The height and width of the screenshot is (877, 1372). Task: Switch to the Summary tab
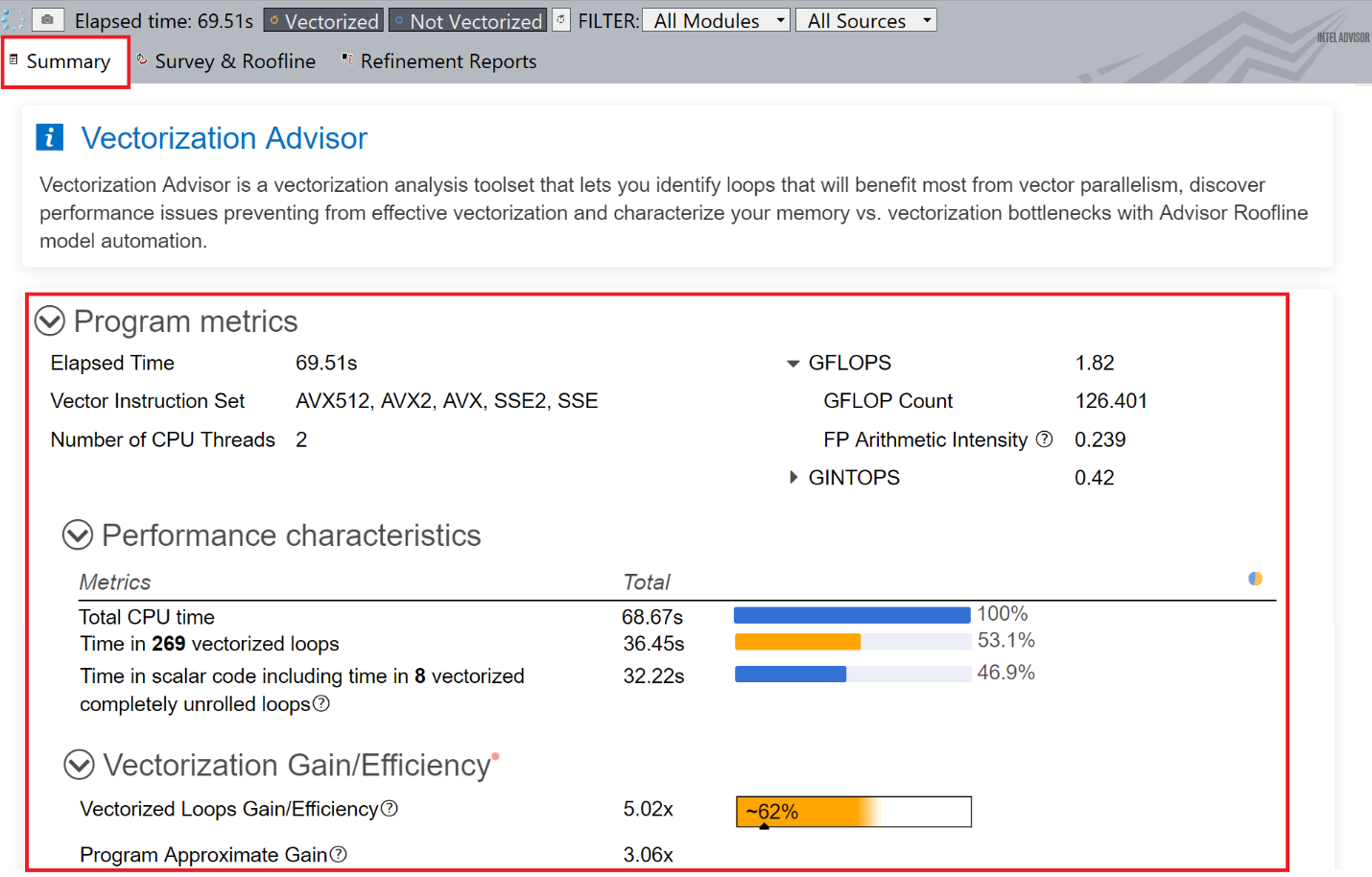[65, 61]
